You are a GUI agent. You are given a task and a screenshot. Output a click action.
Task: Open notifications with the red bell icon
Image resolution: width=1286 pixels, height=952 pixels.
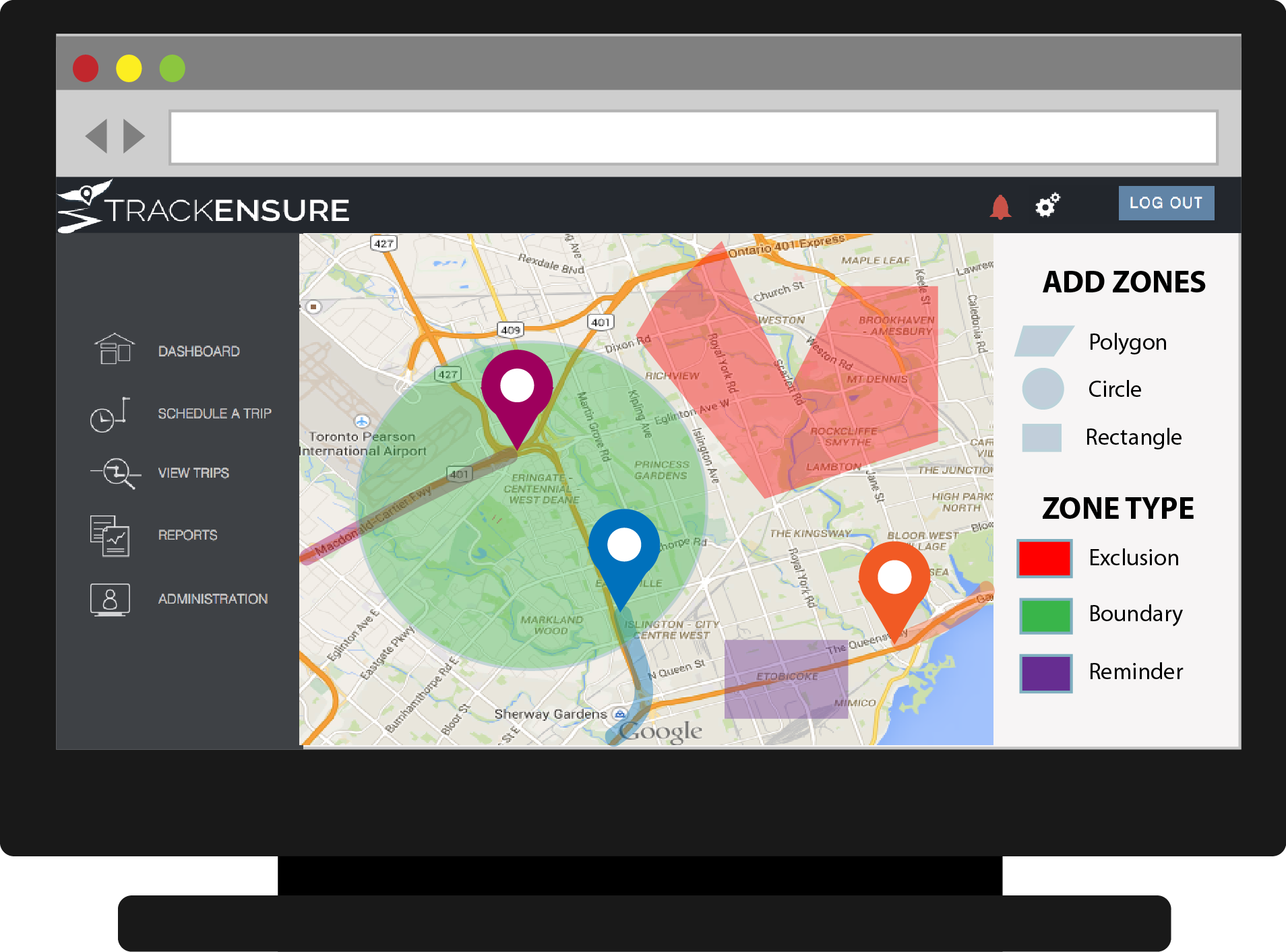click(1000, 206)
